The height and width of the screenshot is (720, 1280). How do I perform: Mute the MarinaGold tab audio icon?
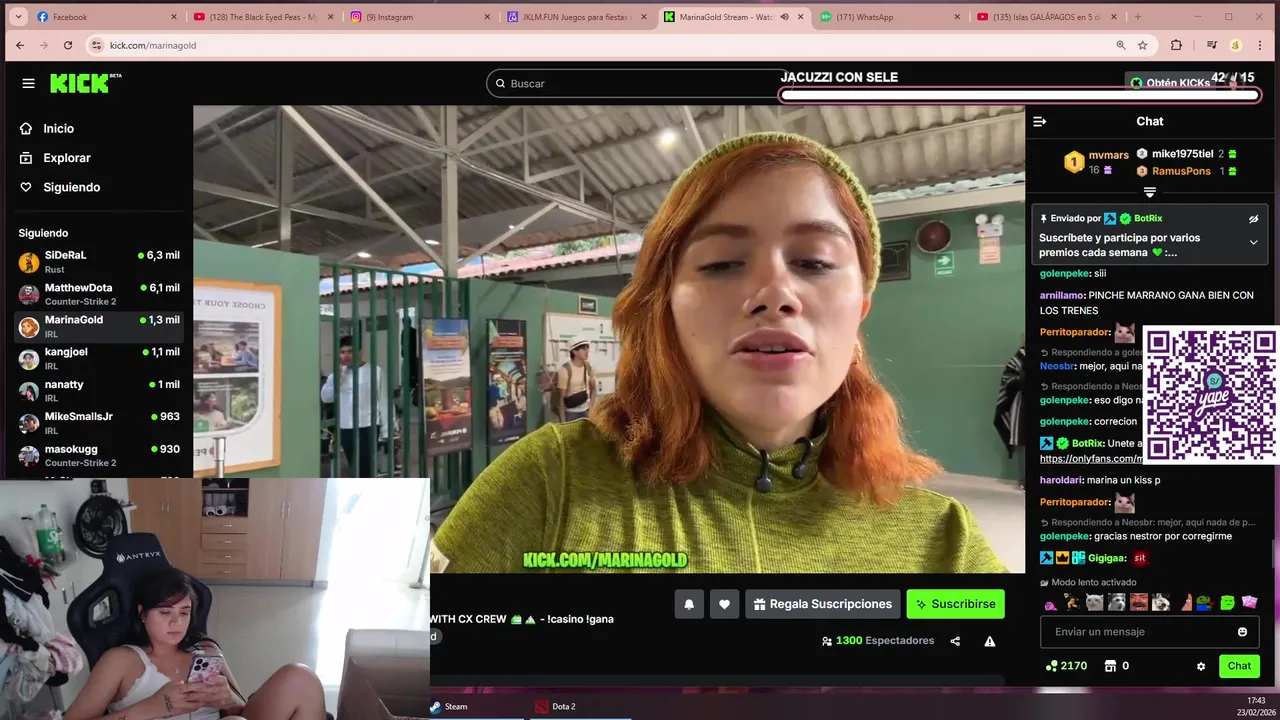(x=784, y=17)
